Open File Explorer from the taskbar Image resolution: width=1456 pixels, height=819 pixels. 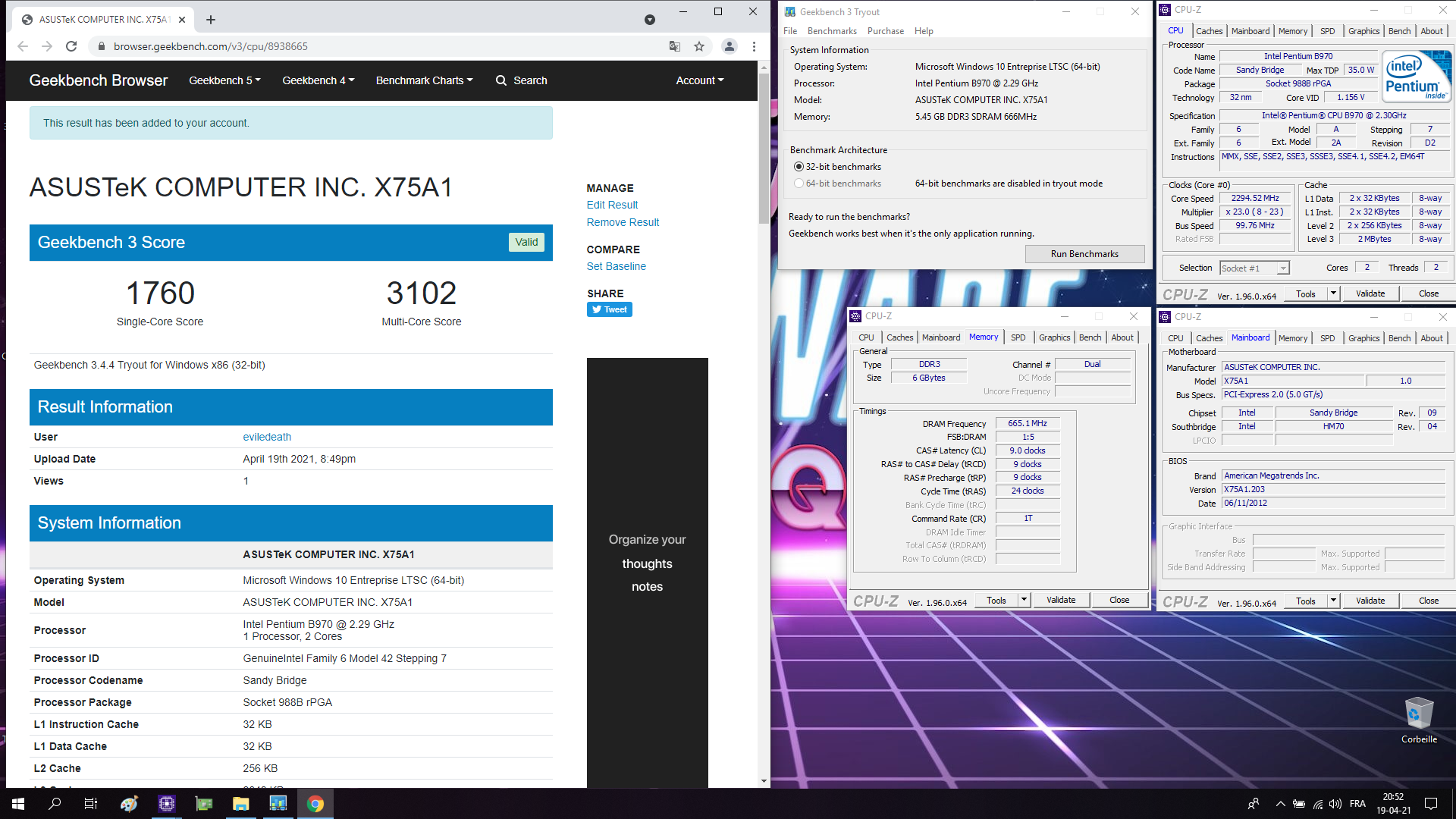(240, 804)
